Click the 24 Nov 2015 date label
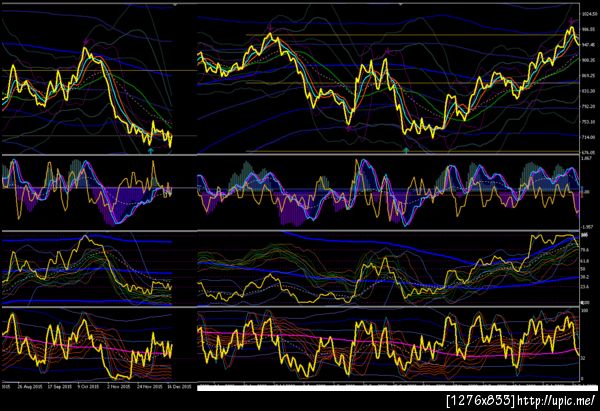Screen dimensions: 600x411 click(x=149, y=387)
